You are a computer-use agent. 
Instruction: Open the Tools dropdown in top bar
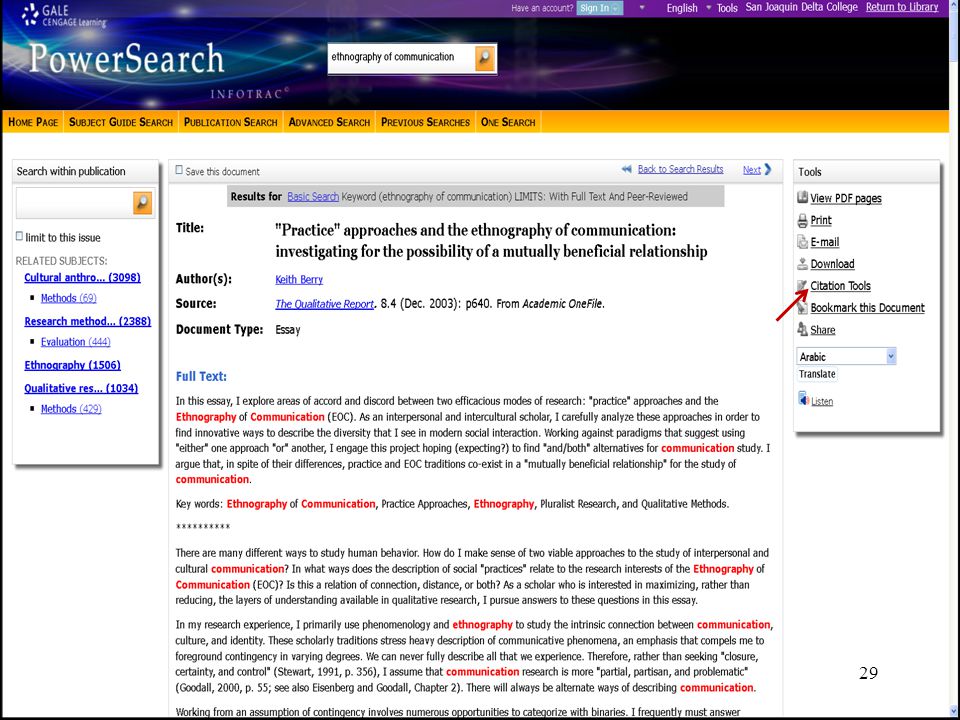point(727,8)
